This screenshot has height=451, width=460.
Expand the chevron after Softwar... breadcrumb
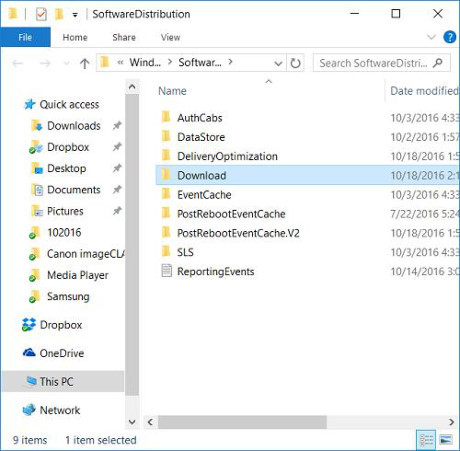(x=230, y=62)
